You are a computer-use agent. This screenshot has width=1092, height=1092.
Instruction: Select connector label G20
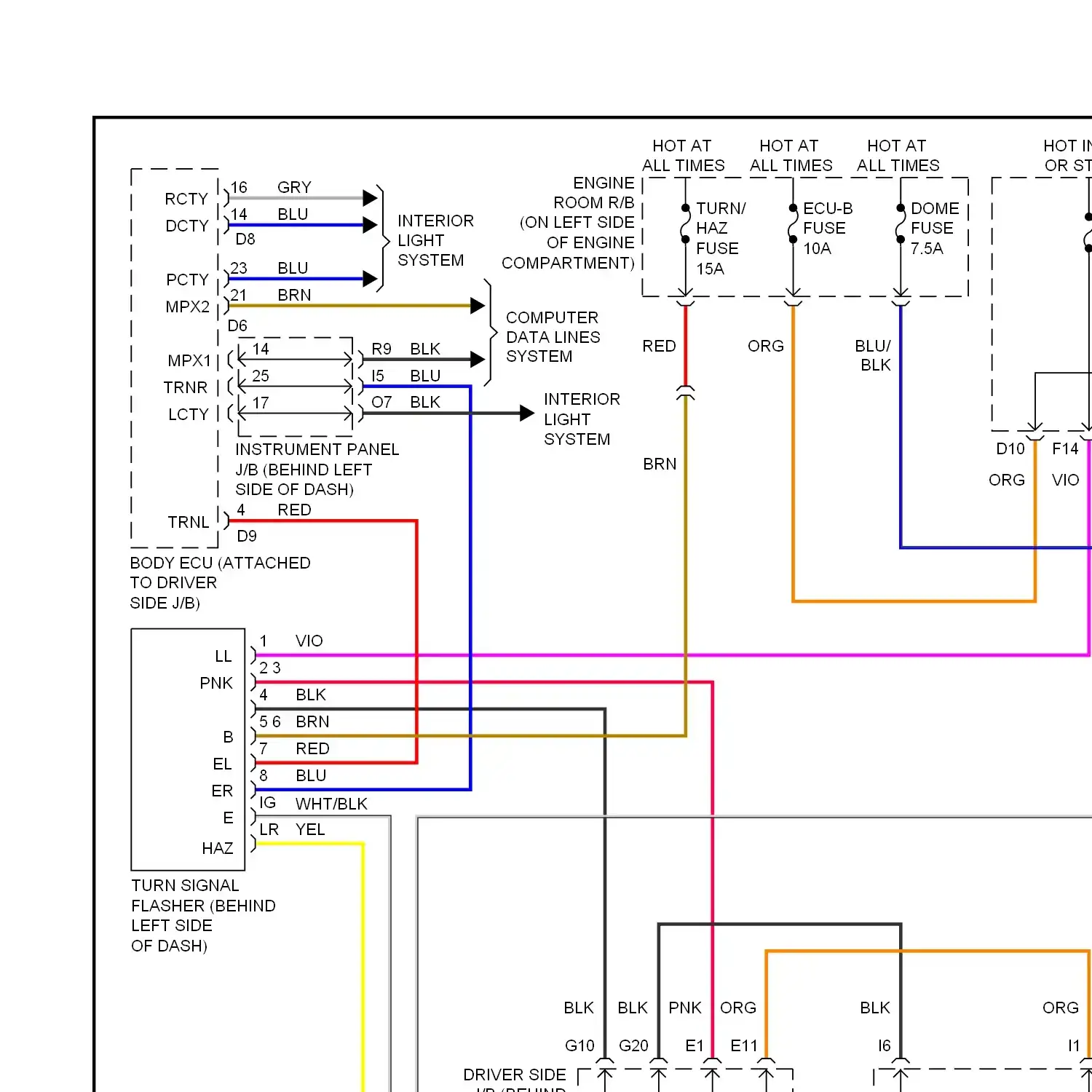pyautogui.click(x=633, y=1045)
